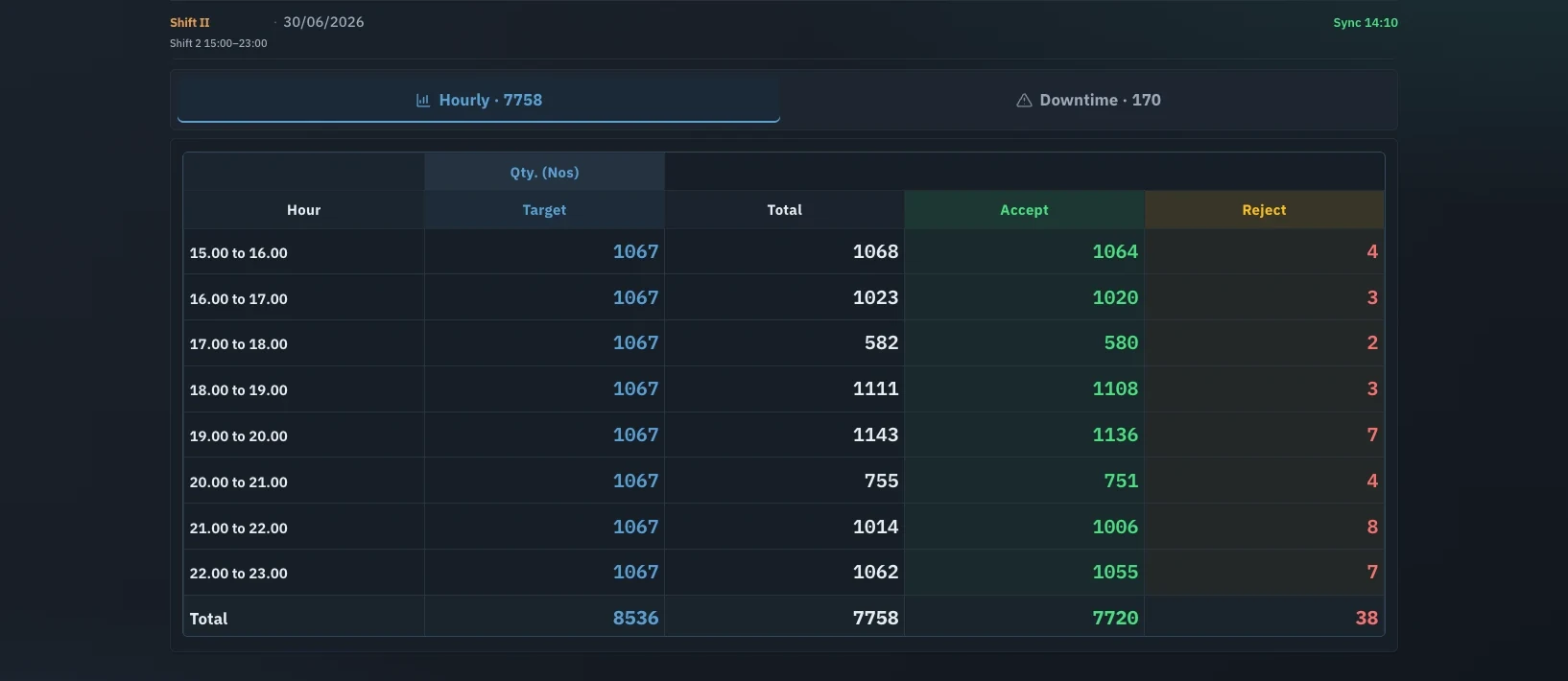Image resolution: width=1568 pixels, height=681 pixels.
Task: Click target 1067 in 22.00 to 23.00 row
Action: point(636,572)
